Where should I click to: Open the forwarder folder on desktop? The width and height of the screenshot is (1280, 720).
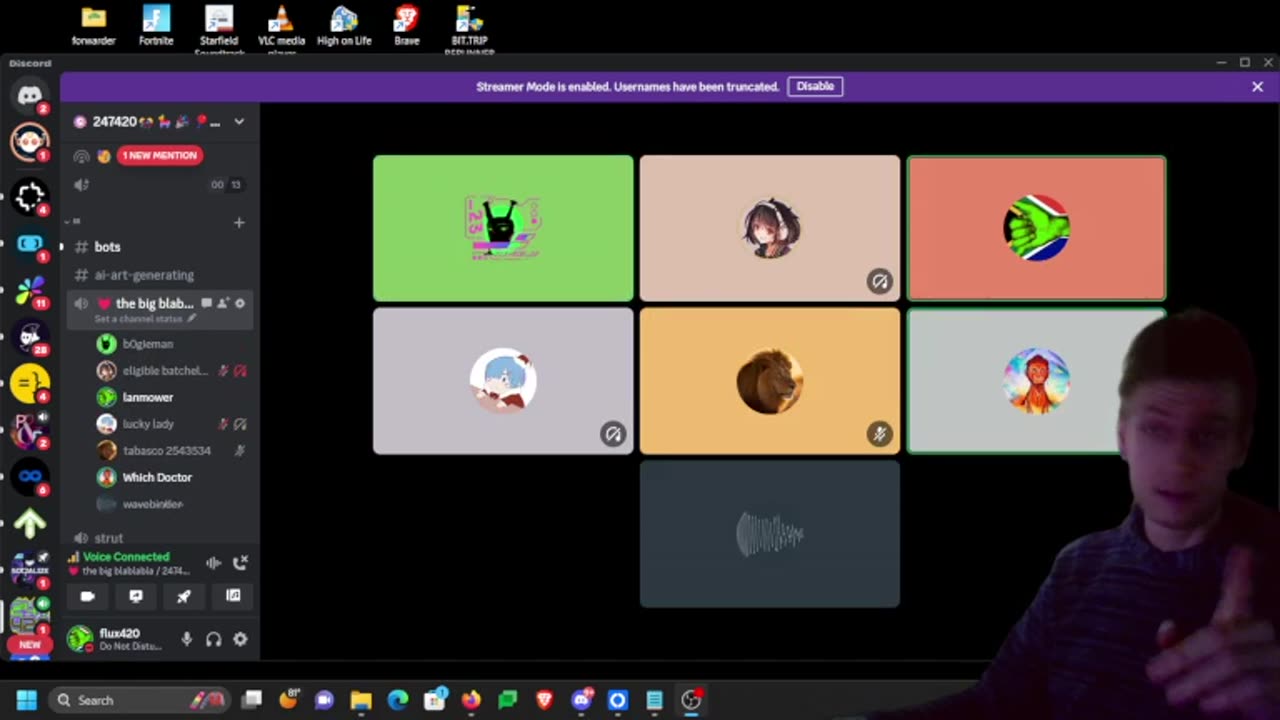click(93, 27)
